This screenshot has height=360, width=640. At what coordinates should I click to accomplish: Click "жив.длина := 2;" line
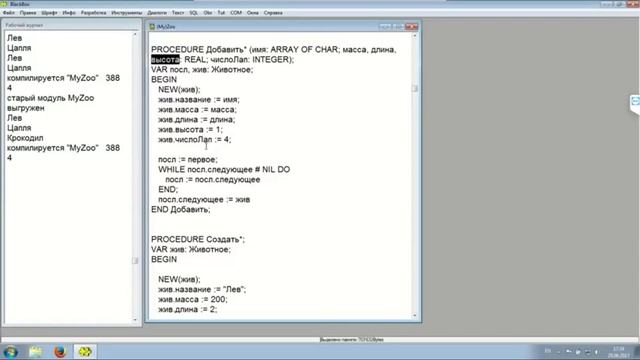[x=188, y=309]
